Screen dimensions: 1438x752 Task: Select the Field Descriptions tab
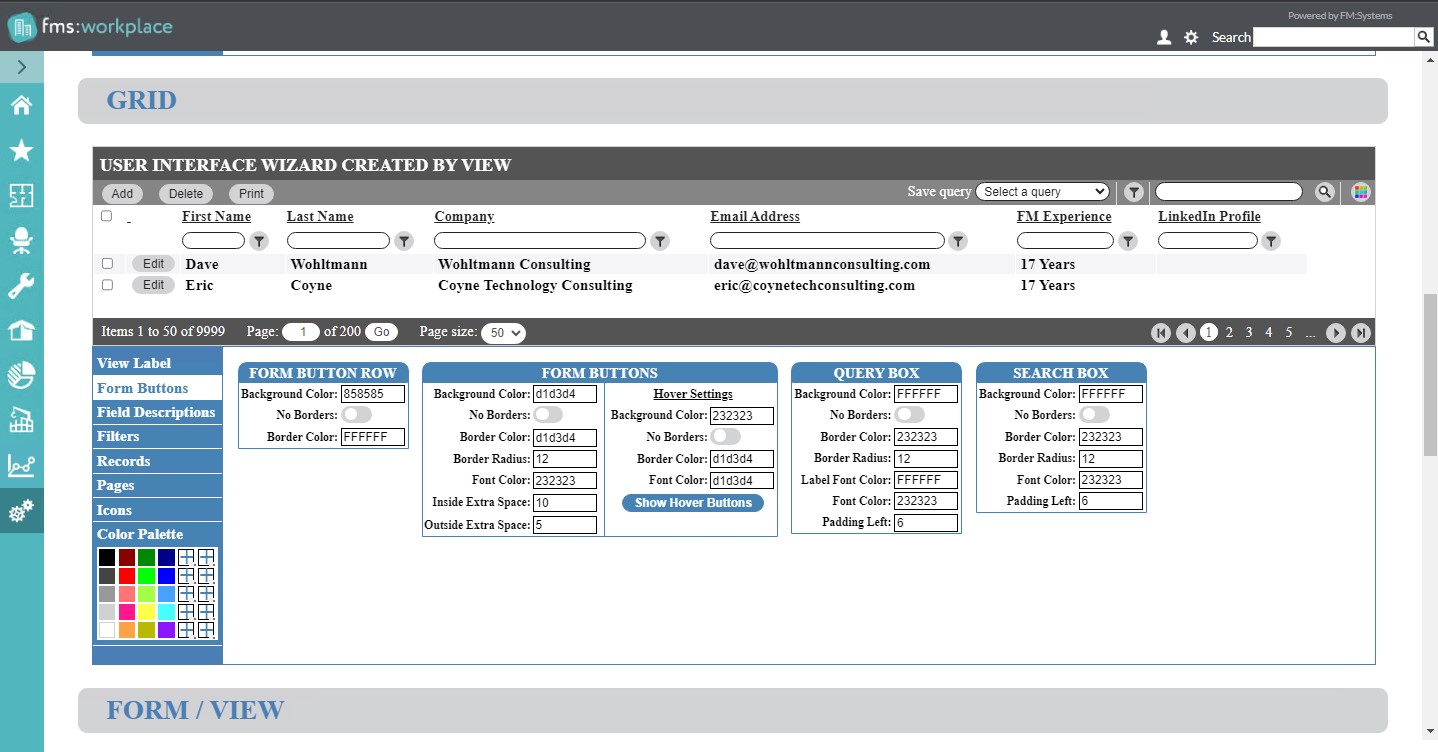point(156,412)
